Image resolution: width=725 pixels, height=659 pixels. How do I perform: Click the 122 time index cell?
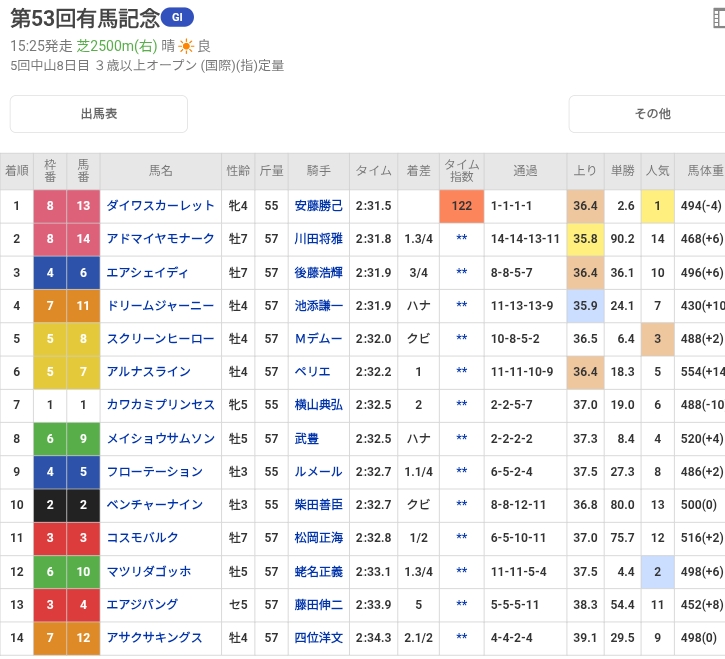462,206
